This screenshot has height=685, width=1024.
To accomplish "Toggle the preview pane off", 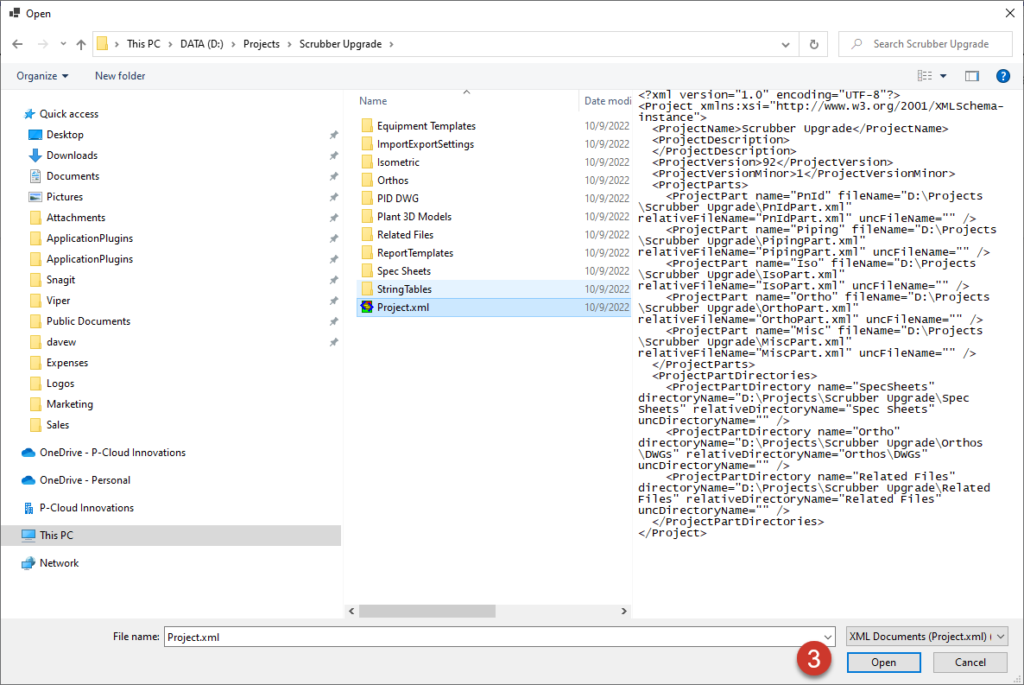I will pyautogui.click(x=971, y=75).
